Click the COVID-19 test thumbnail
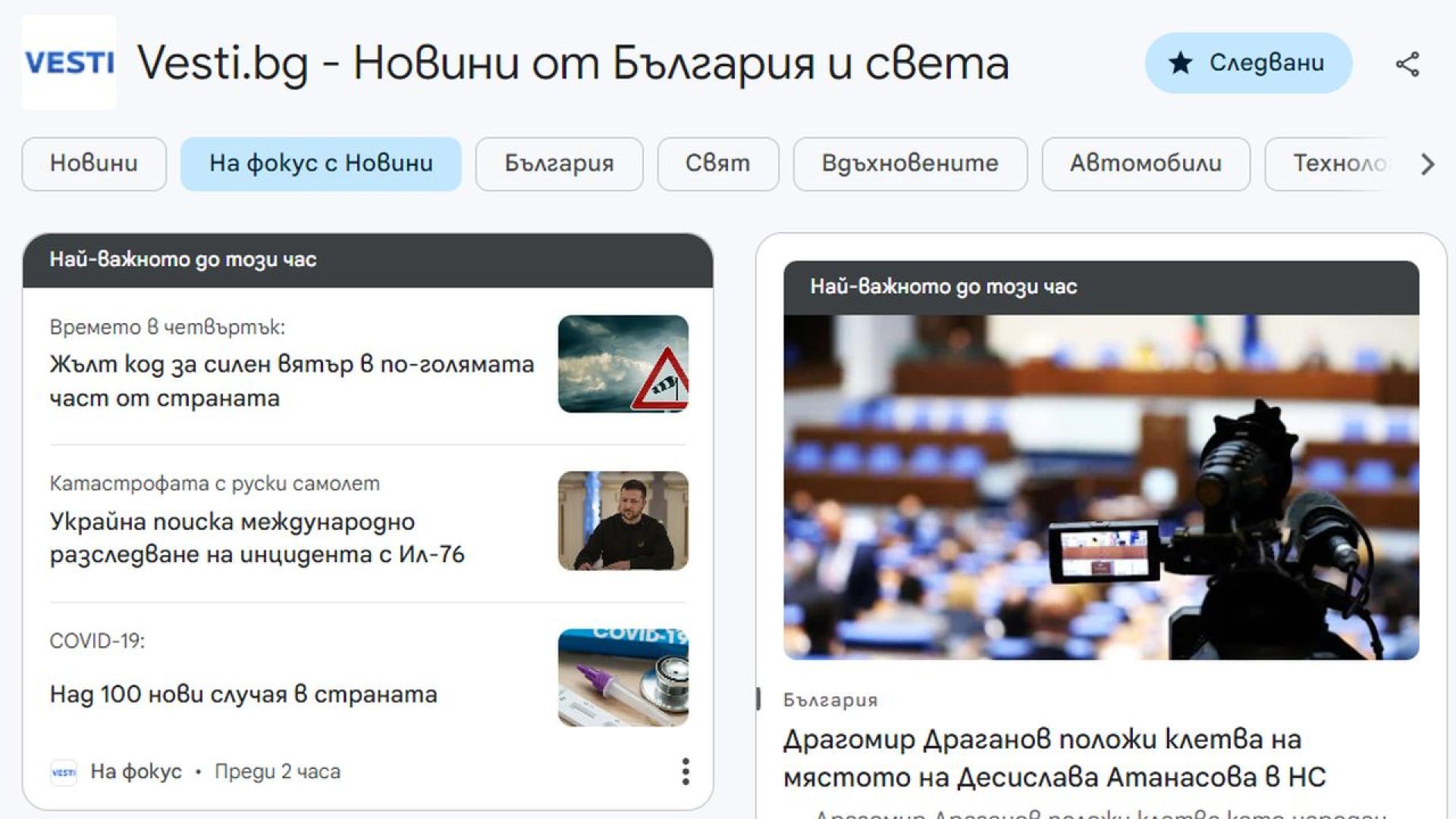 coord(623,678)
